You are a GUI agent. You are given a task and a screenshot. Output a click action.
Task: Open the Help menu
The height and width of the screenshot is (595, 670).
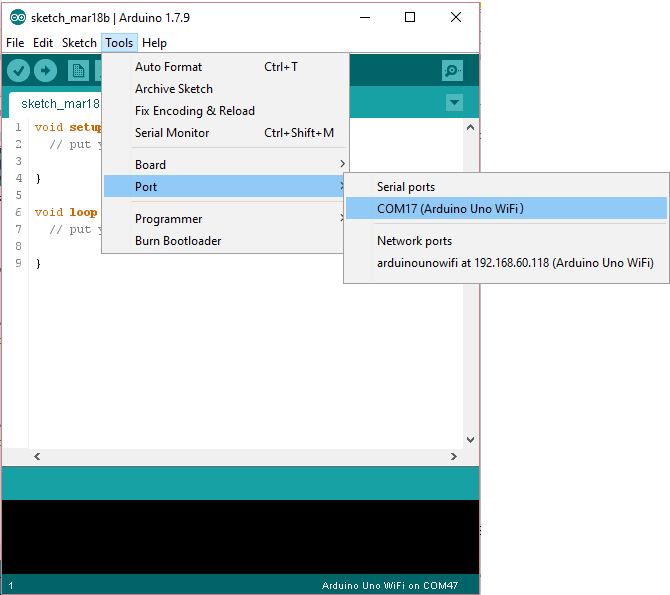pos(154,43)
